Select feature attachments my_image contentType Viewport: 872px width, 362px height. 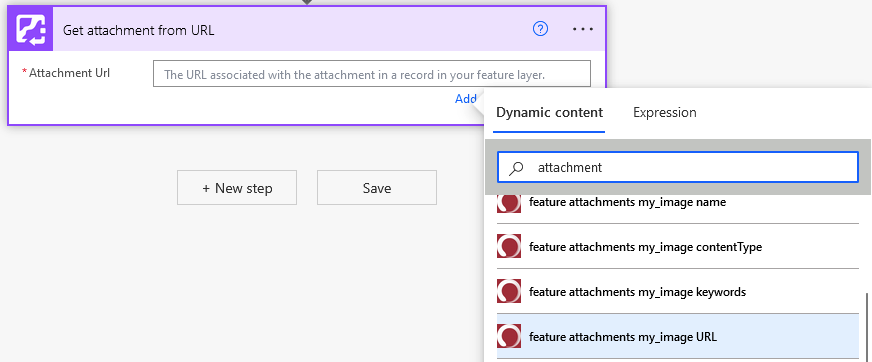pyautogui.click(x=678, y=246)
